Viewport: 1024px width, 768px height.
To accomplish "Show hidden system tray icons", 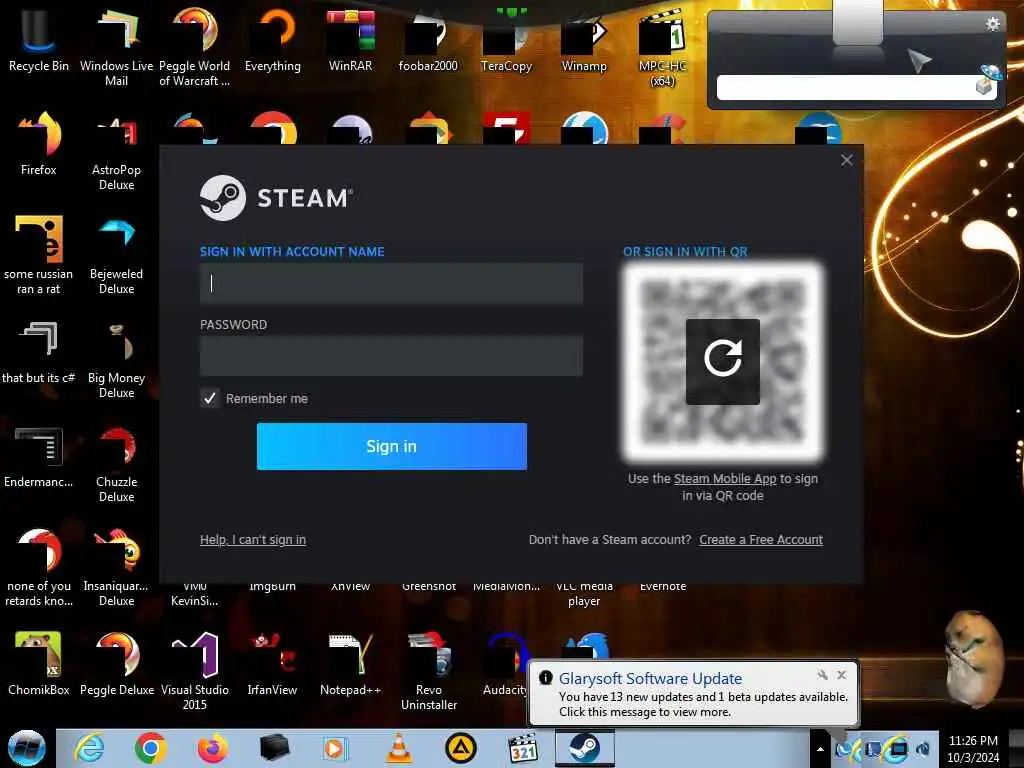I will click(x=820, y=749).
